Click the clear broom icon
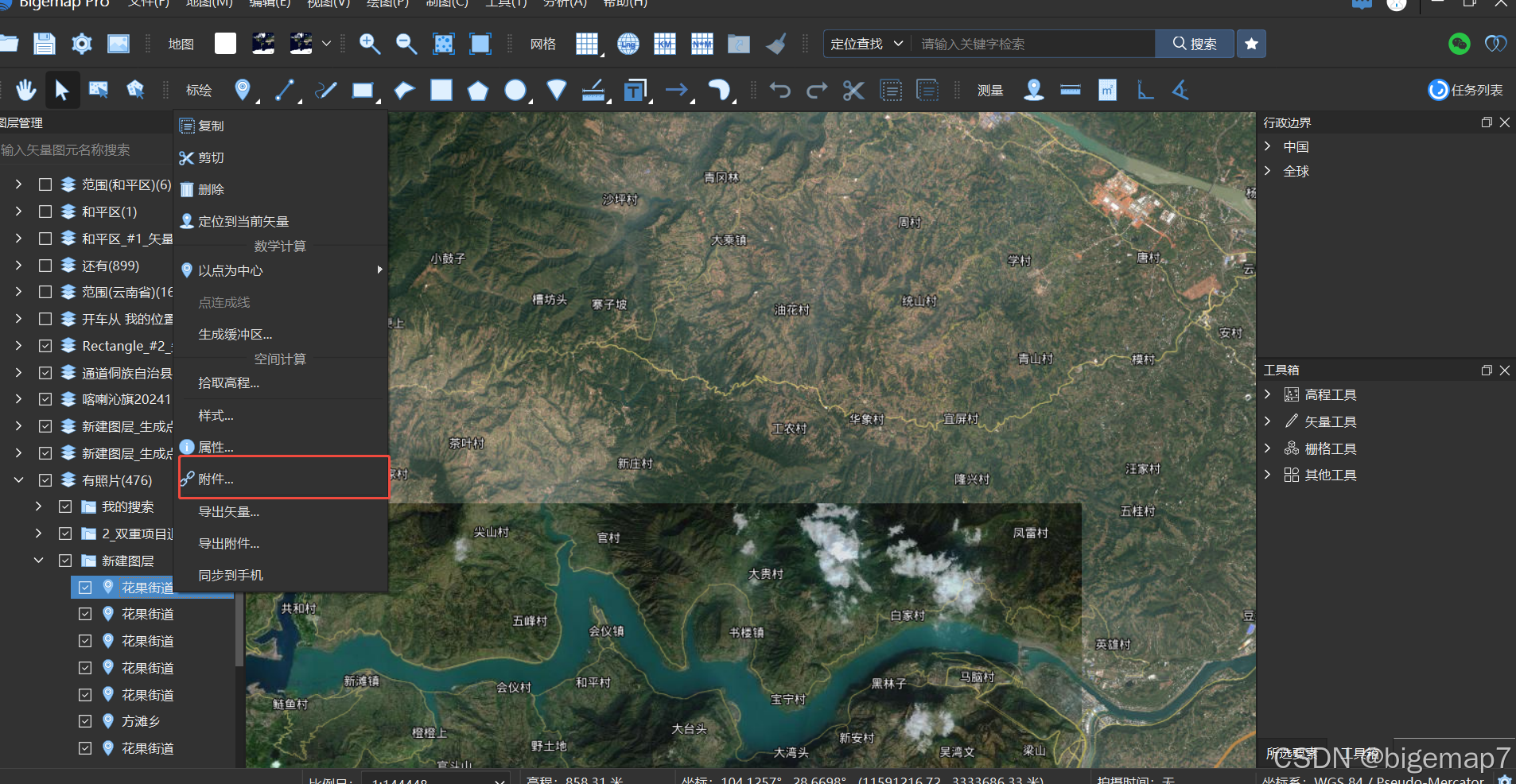 pos(776,44)
